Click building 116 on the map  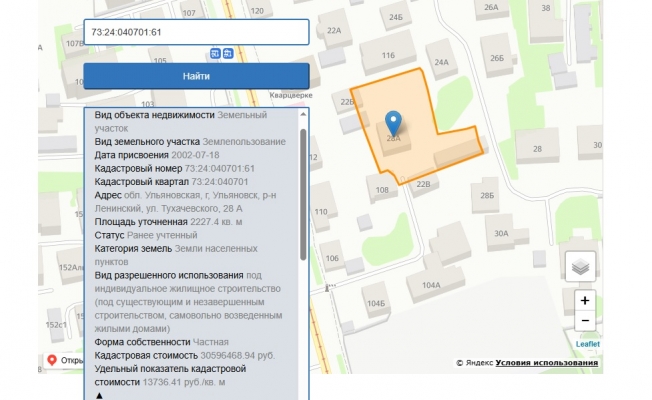388,57
